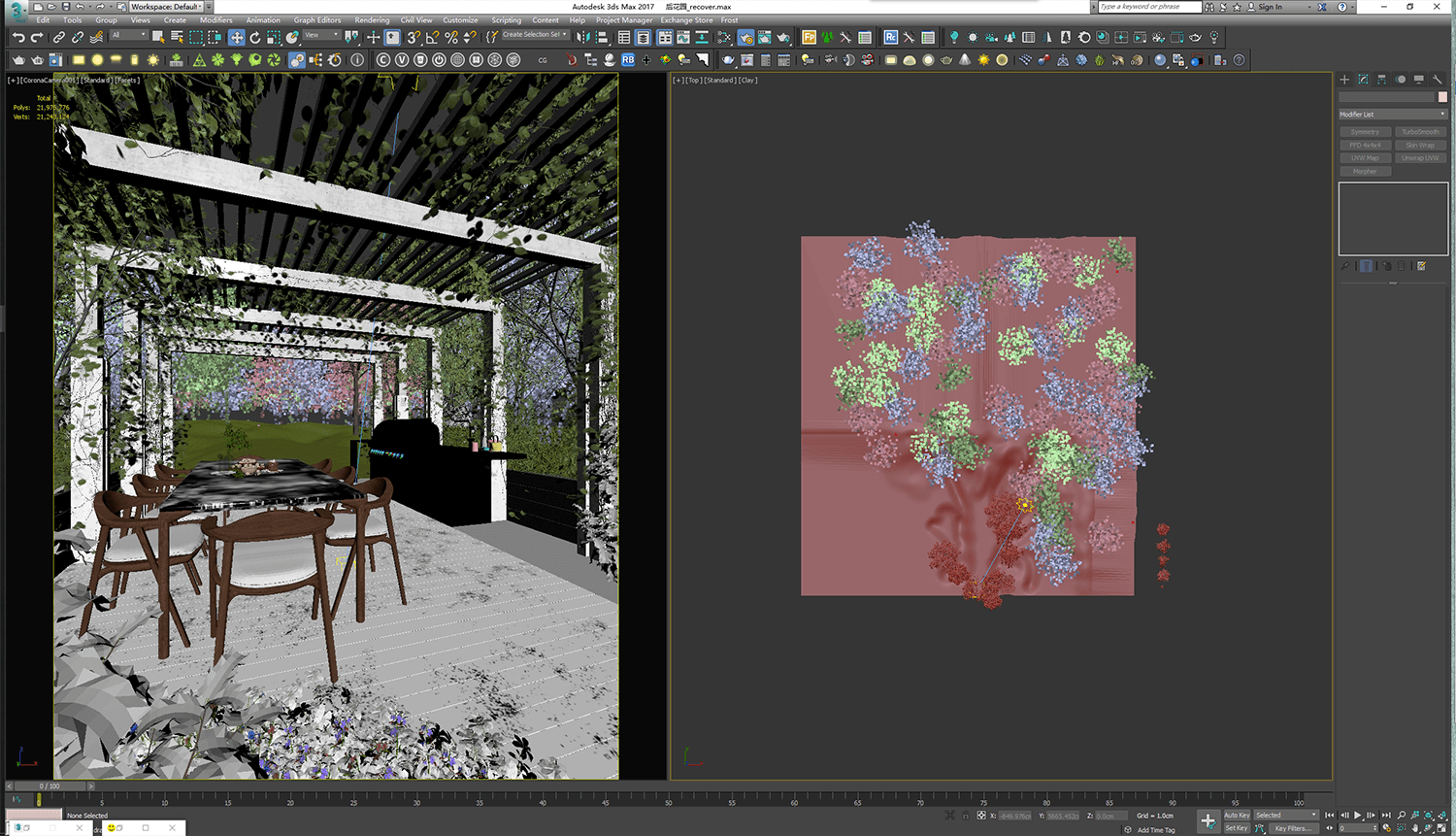Click the time slider 0 / 100 handle
This screenshot has height=836, width=1456.
click(50, 786)
